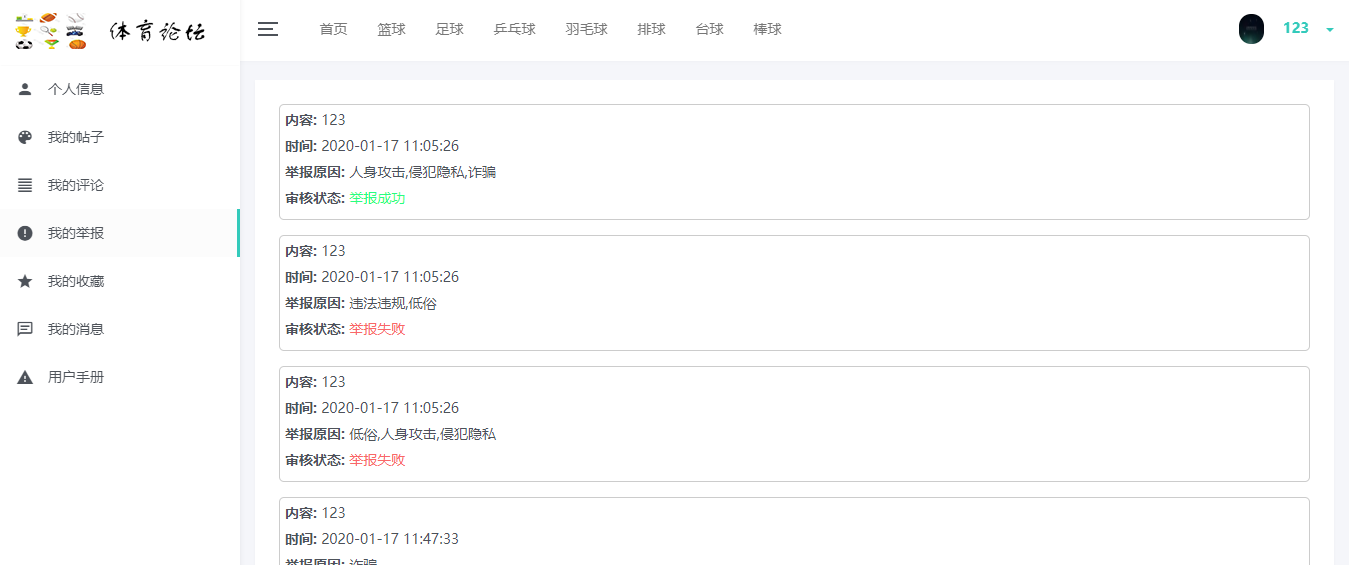Open the message icon for 我的消息
Image resolution: width=1349 pixels, height=565 pixels.
point(25,329)
